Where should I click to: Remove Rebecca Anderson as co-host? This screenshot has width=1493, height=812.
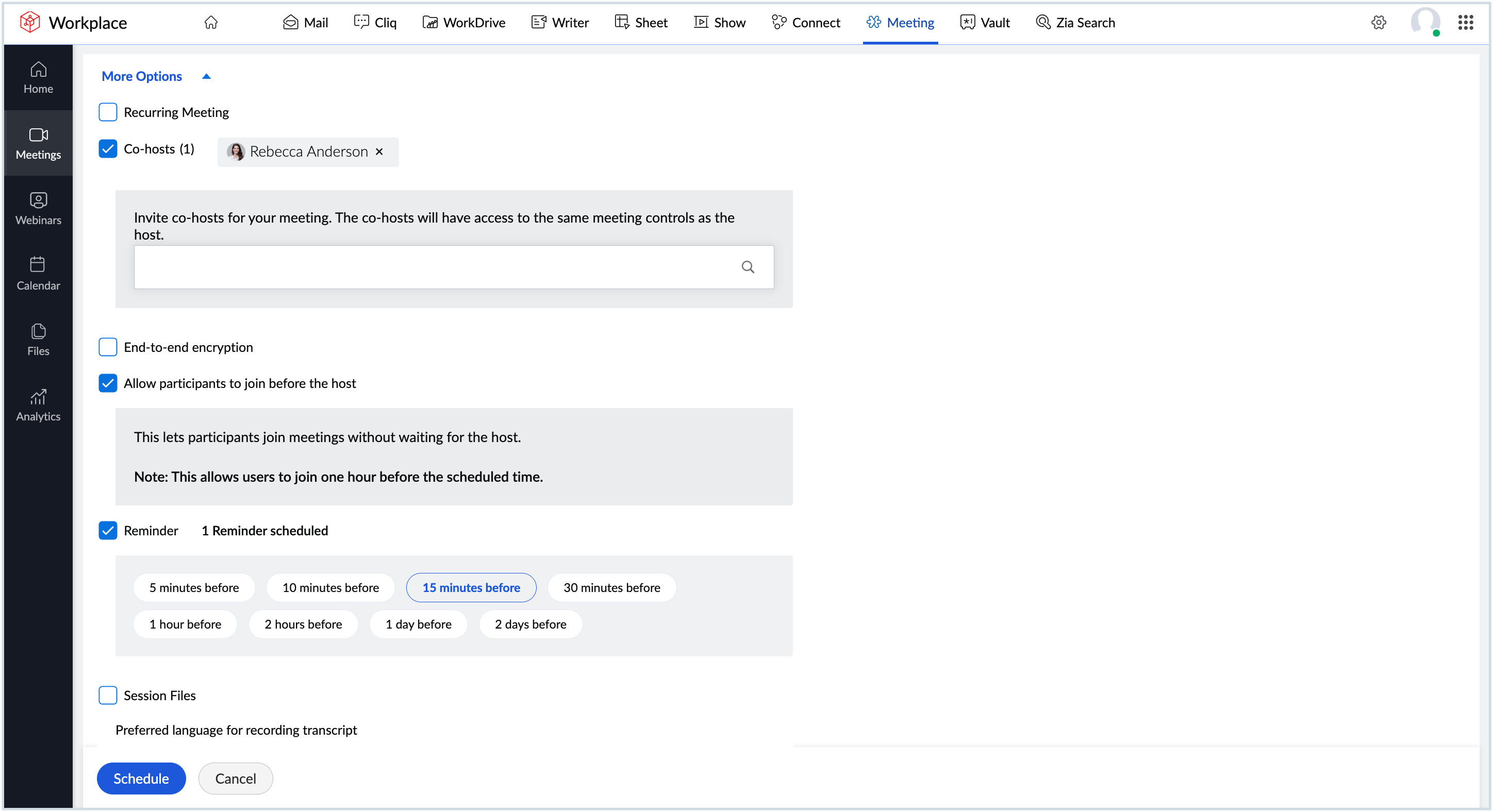tap(379, 152)
